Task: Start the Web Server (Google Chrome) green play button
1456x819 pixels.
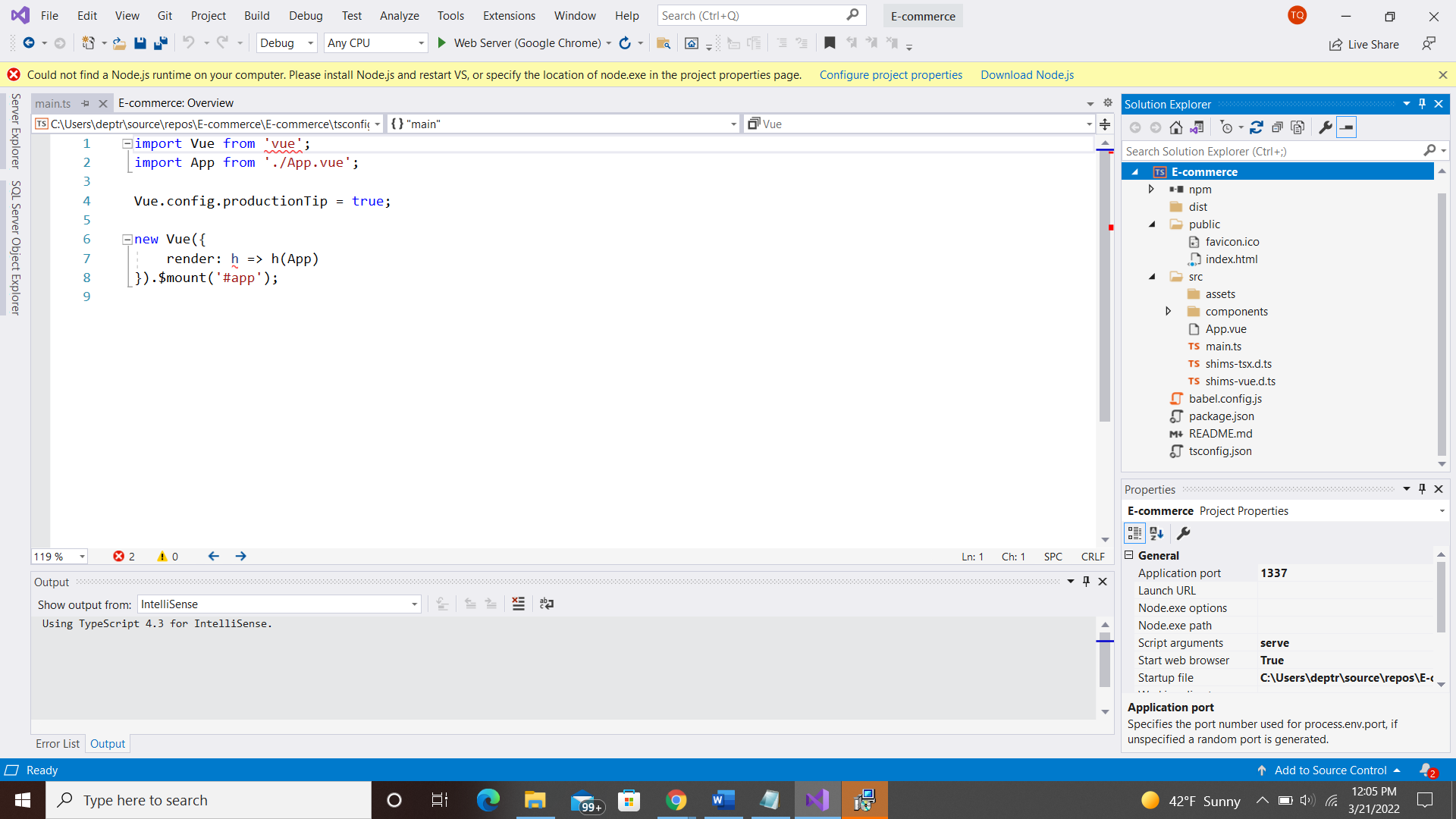Action: pyautogui.click(x=442, y=43)
